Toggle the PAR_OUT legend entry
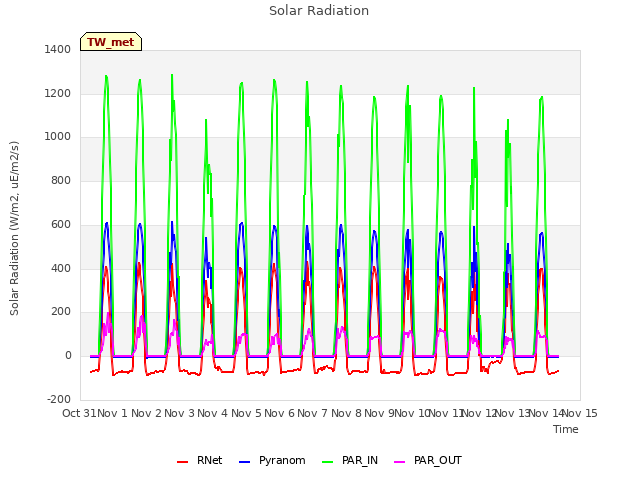The width and height of the screenshot is (640, 480). 428,460
